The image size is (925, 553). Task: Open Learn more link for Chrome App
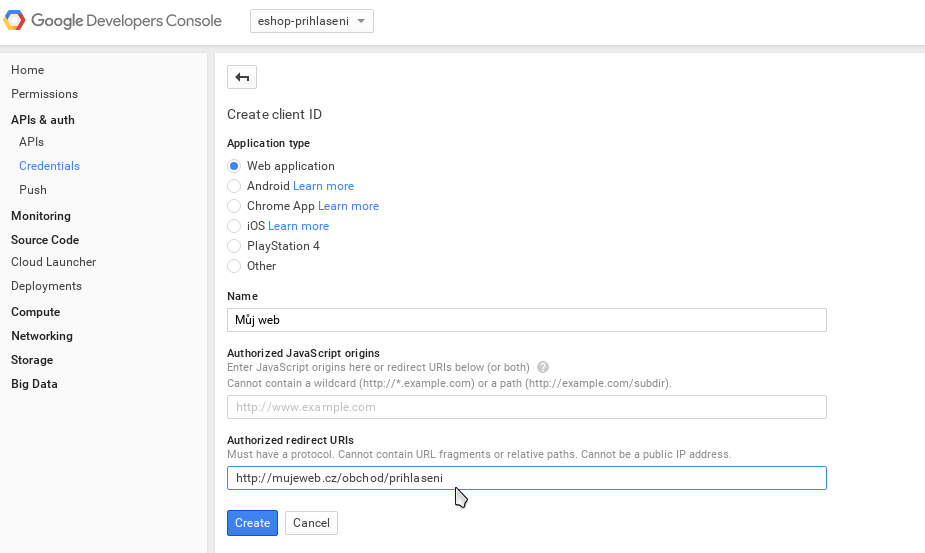coord(348,206)
